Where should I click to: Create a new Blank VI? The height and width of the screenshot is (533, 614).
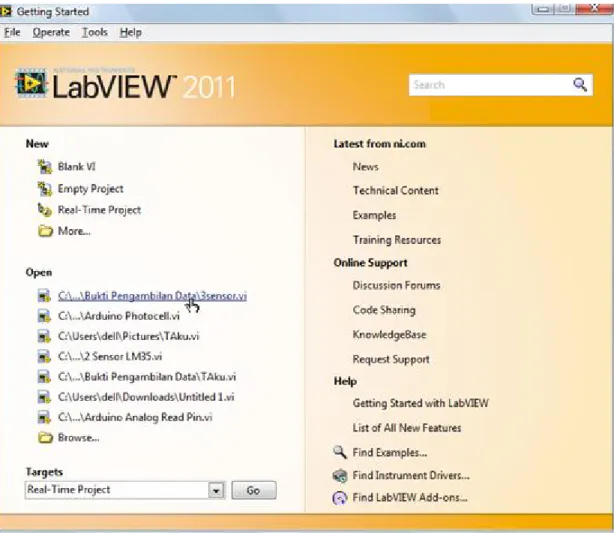[77, 167]
